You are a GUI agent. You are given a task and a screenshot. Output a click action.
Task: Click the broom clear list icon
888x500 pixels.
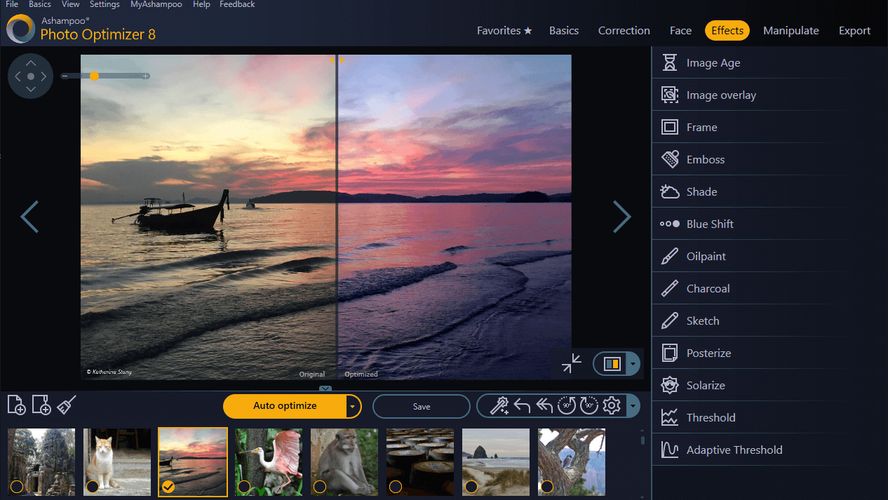point(66,404)
